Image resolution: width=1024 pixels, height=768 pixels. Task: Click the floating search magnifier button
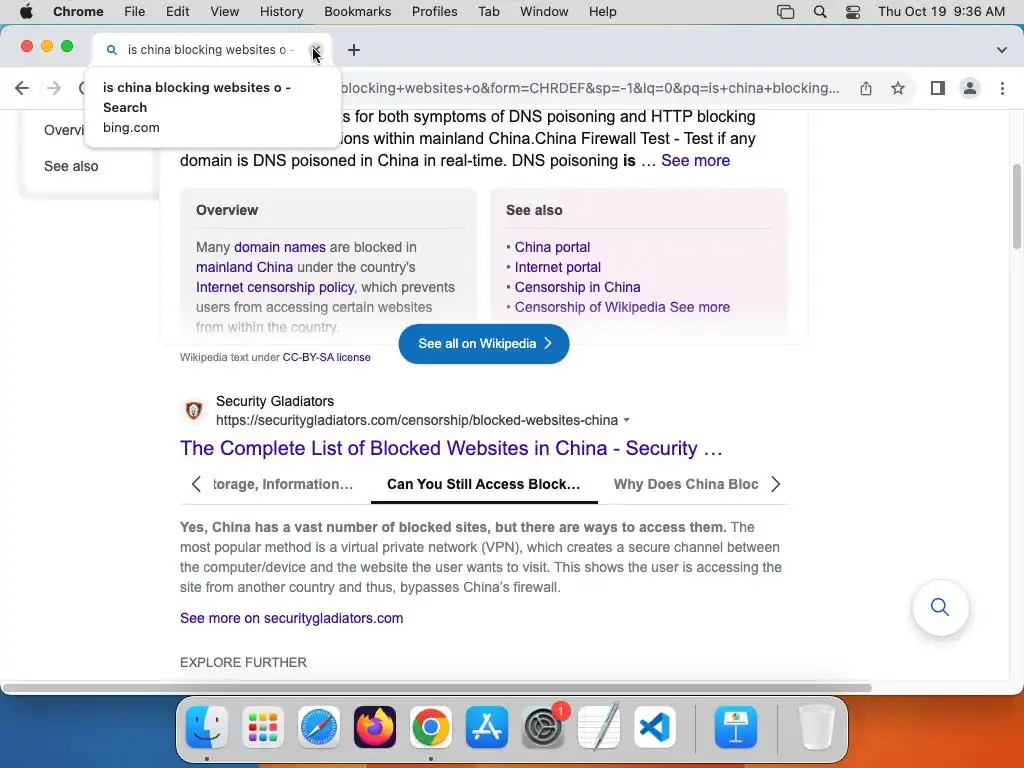940,607
